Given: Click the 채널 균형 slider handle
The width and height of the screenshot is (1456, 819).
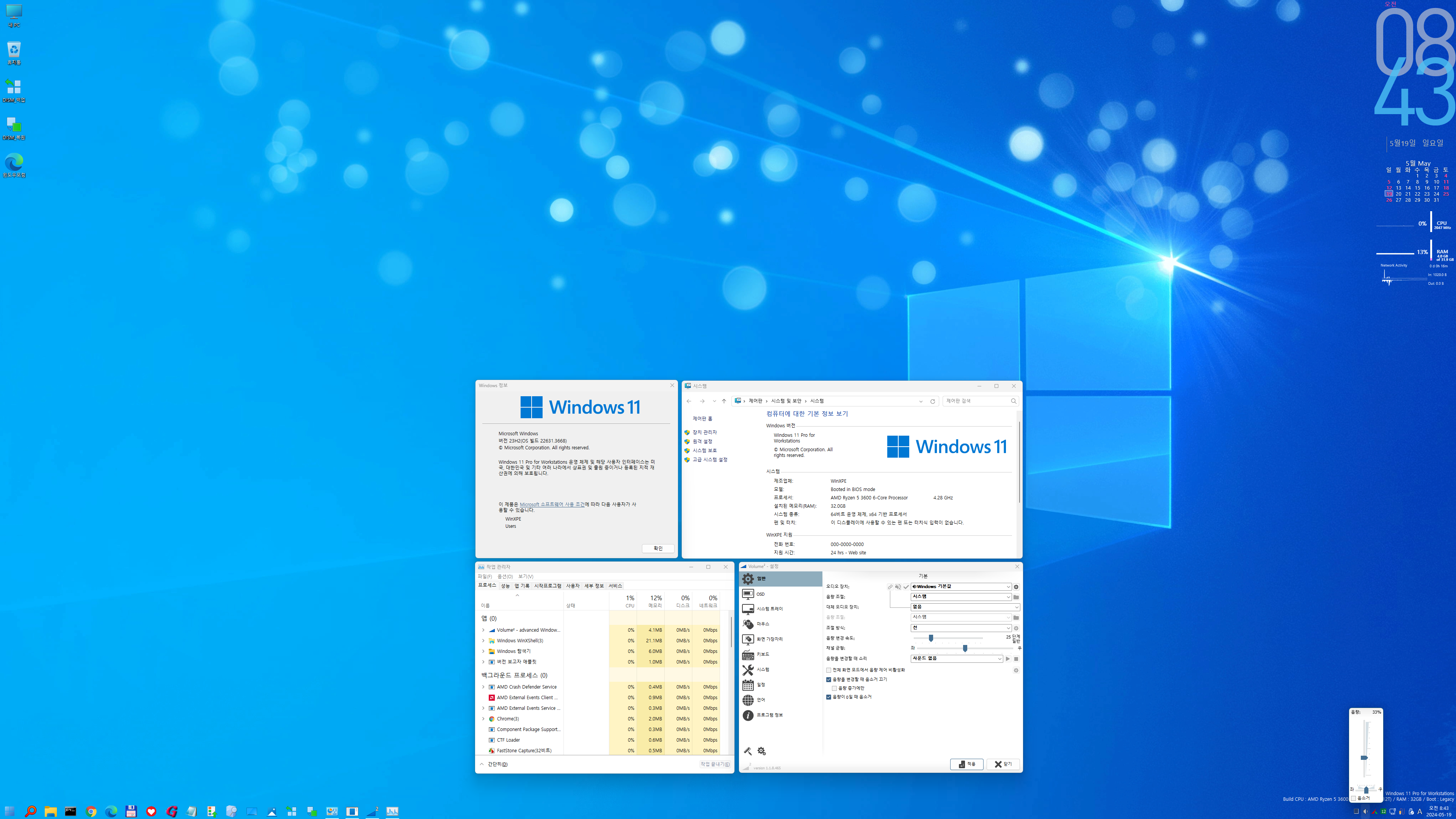Looking at the screenshot, I should pyautogui.click(x=965, y=648).
